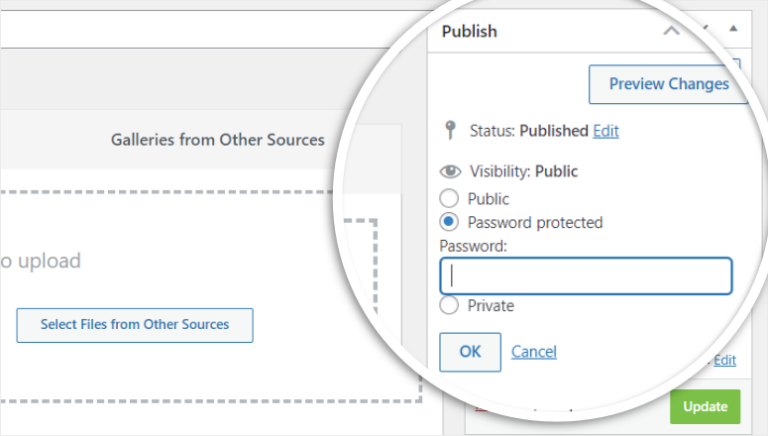768x436 pixels.
Task: Select the Password protected radio option
Action: pos(450,222)
